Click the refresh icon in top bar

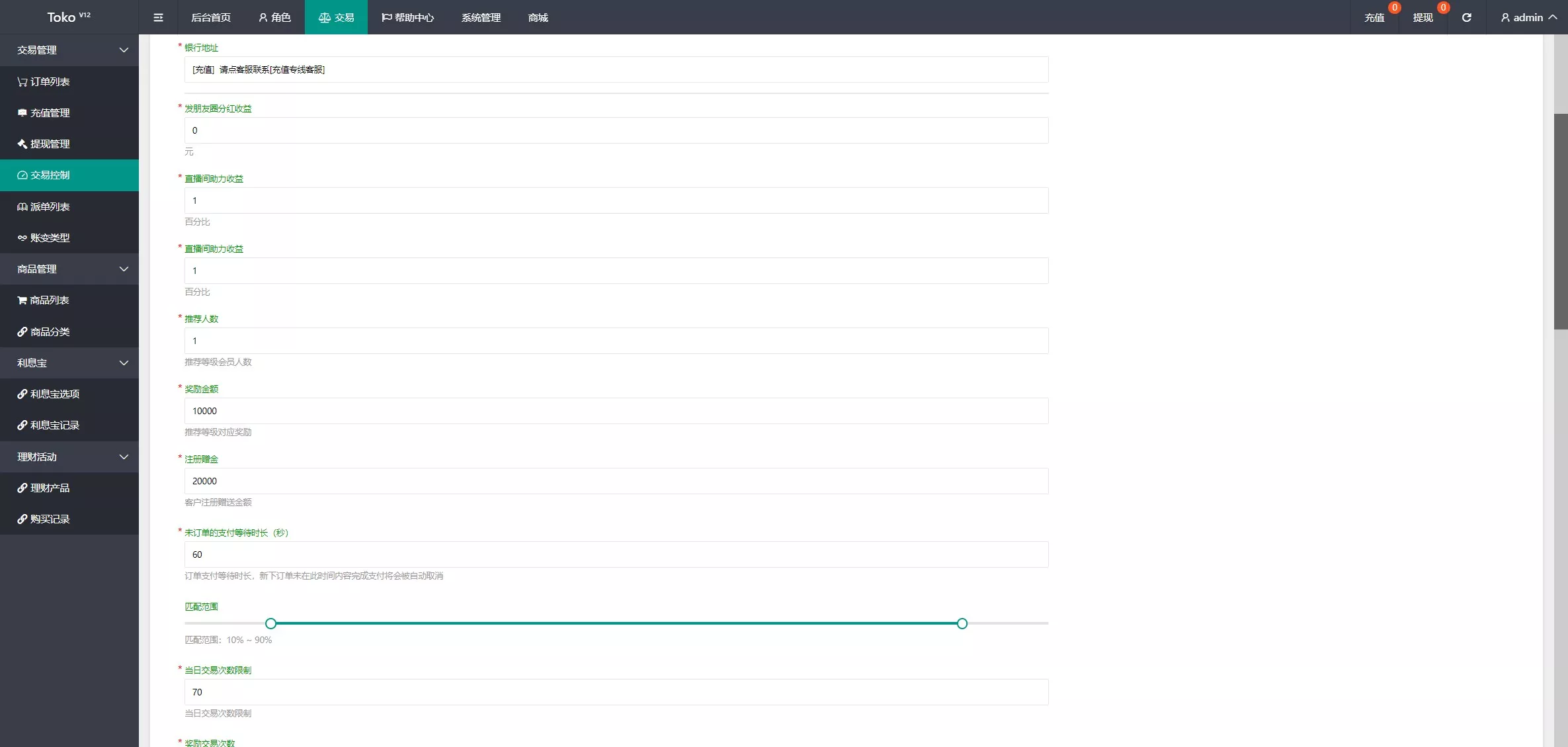1466,17
